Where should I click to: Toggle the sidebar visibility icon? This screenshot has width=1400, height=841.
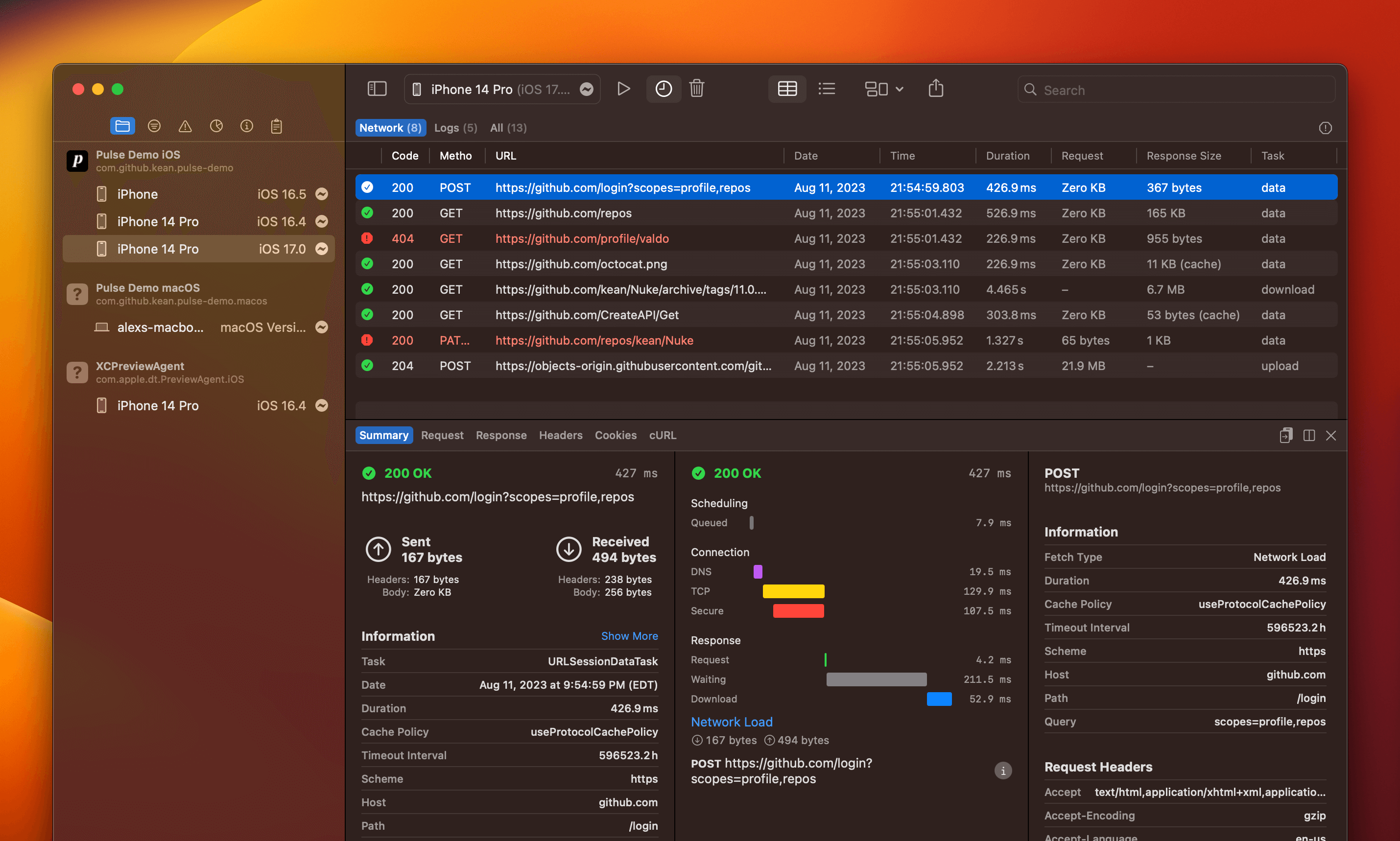pyautogui.click(x=377, y=89)
